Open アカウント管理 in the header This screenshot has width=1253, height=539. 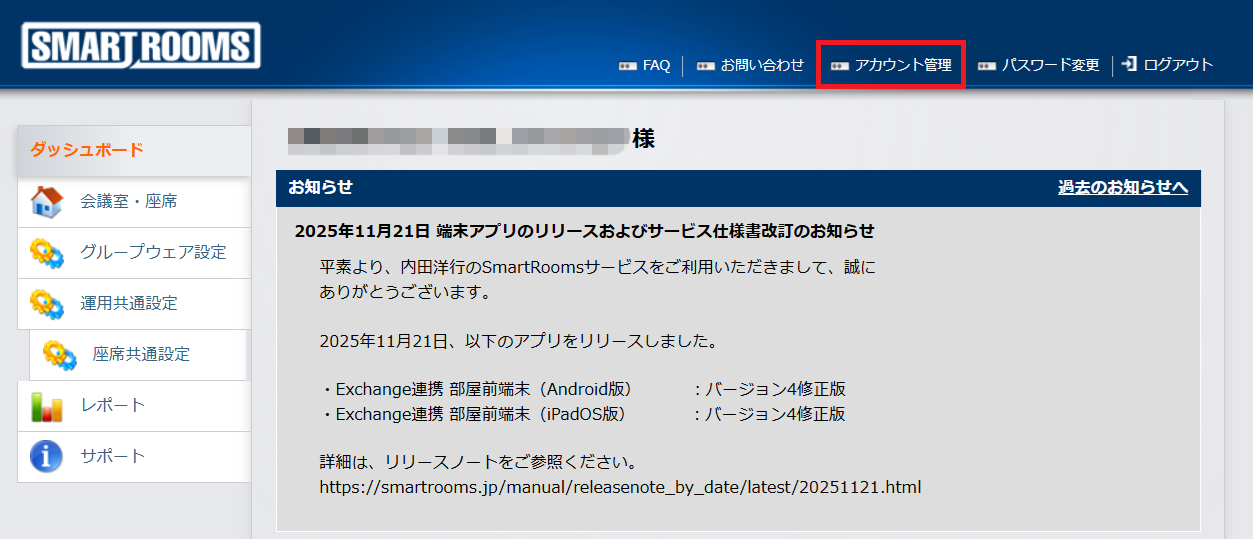[903, 65]
